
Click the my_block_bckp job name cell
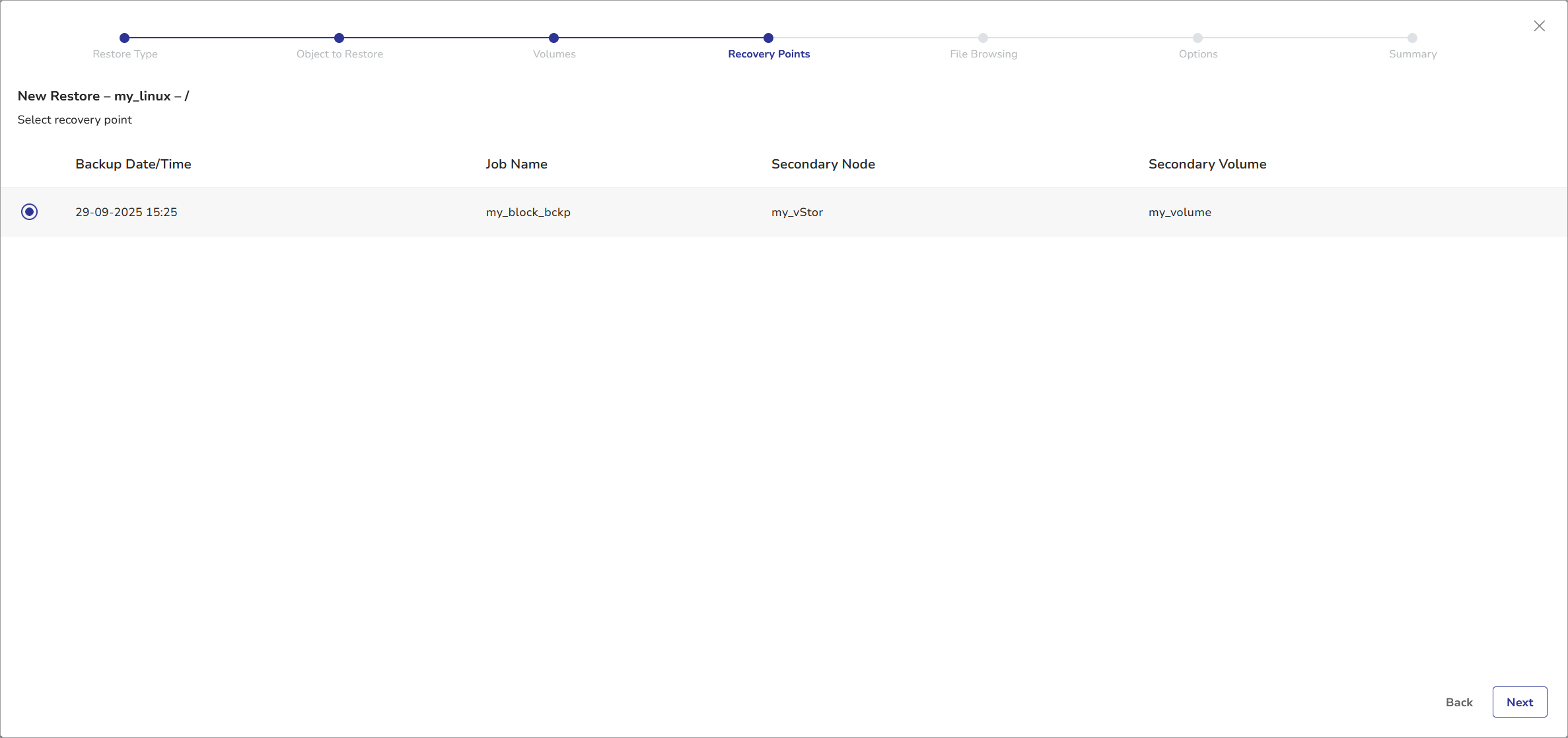pos(528,212)
